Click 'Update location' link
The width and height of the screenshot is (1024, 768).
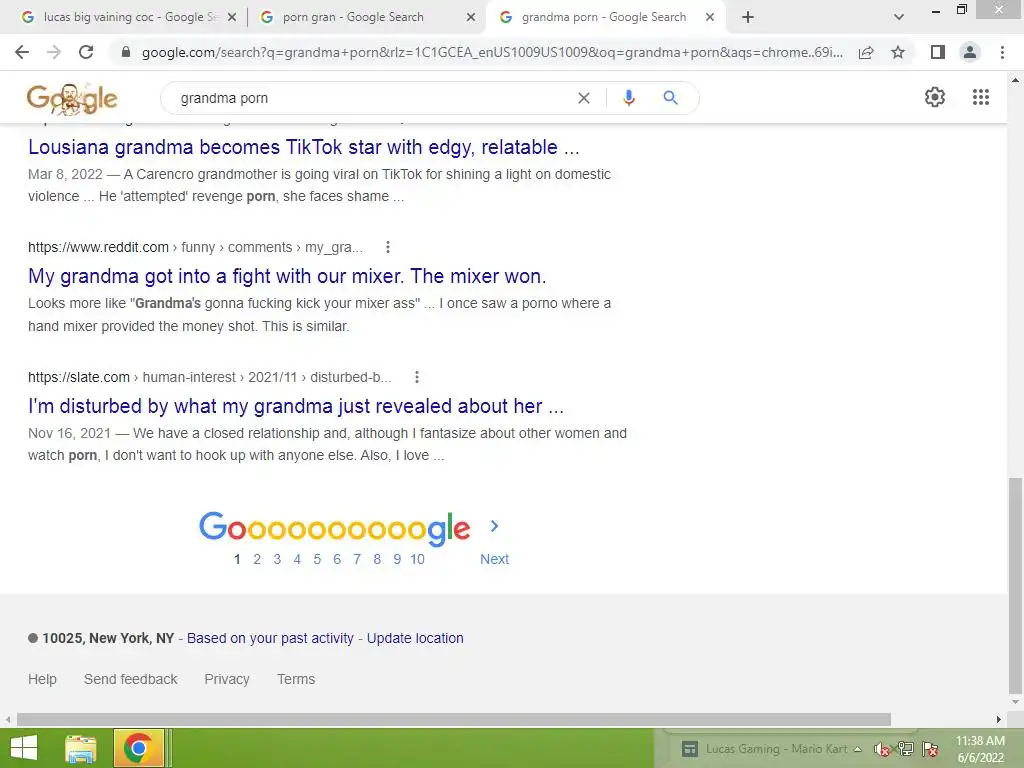click(x=415, y=638)
